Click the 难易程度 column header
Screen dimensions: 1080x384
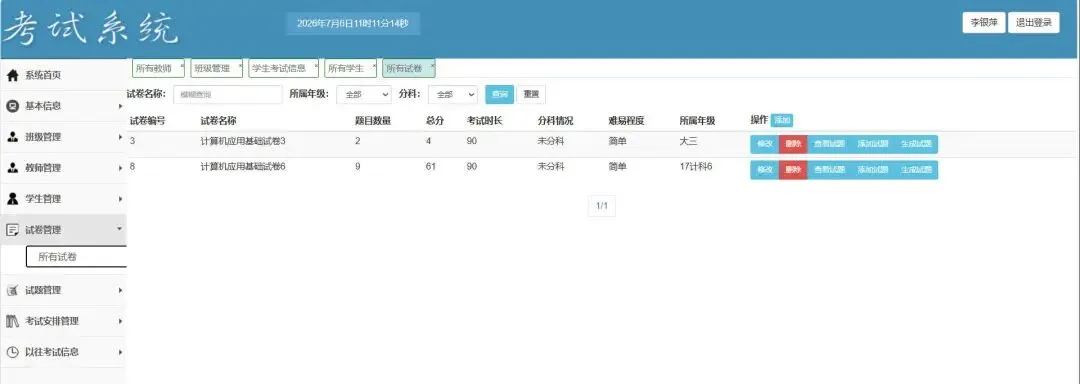(626, 120)
